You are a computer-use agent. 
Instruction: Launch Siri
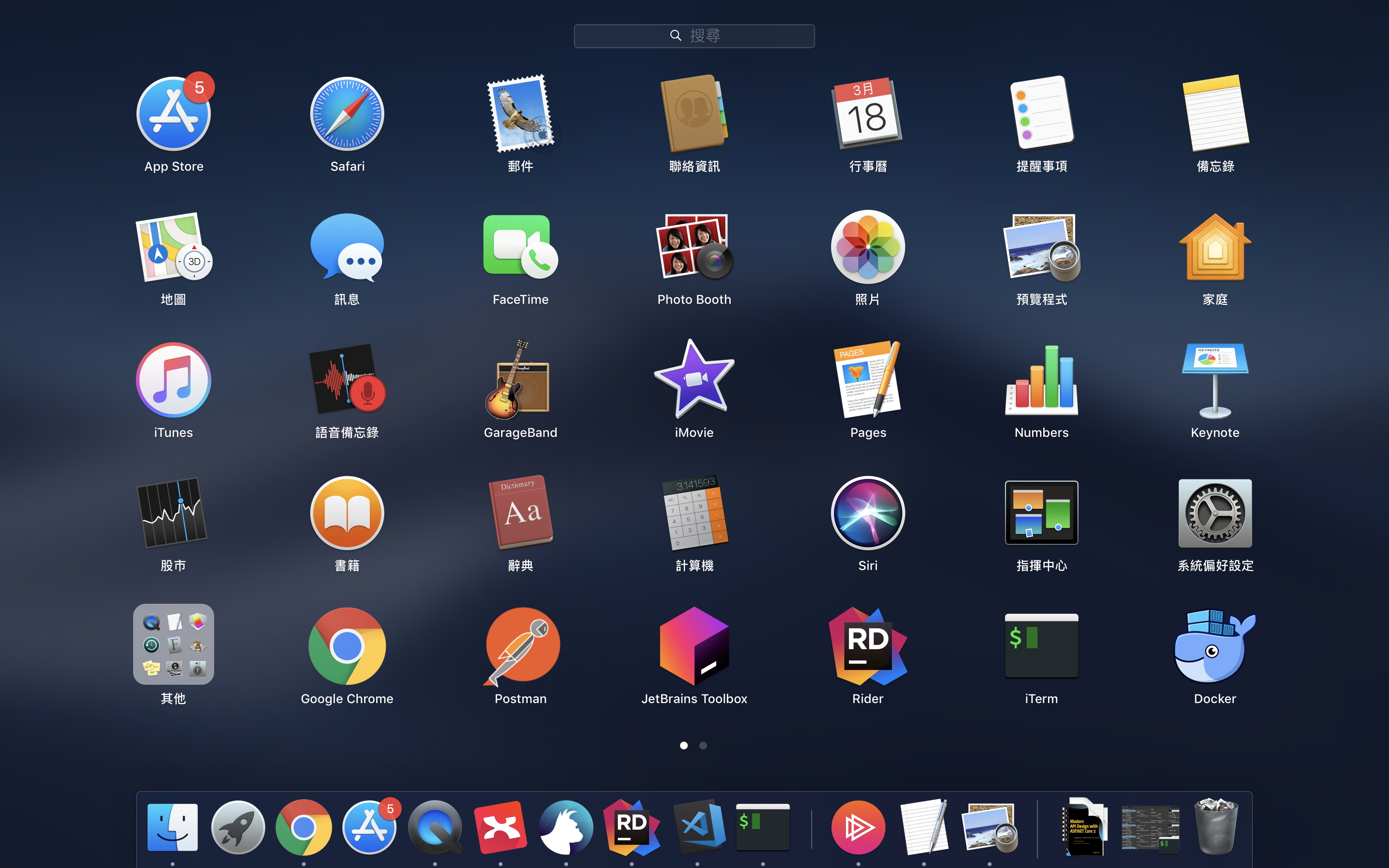pyautogui.click(x=868, y=513)
